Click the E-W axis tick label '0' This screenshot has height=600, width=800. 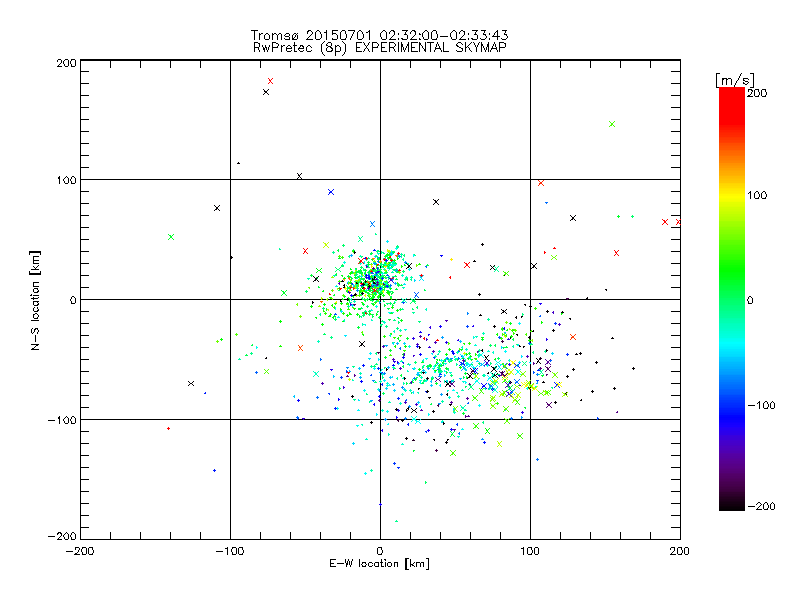point(380,551)
